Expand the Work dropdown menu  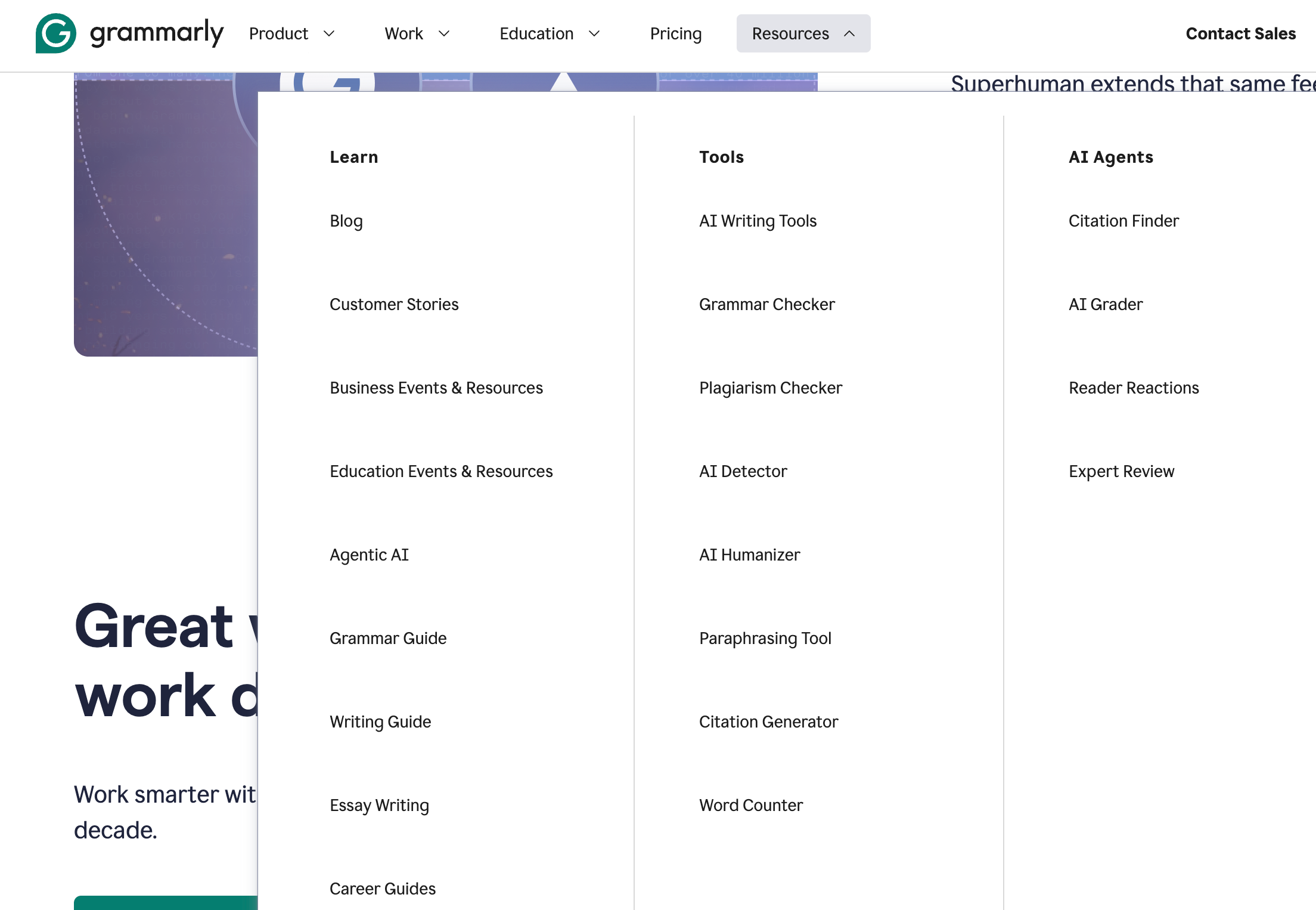point(417,33)
